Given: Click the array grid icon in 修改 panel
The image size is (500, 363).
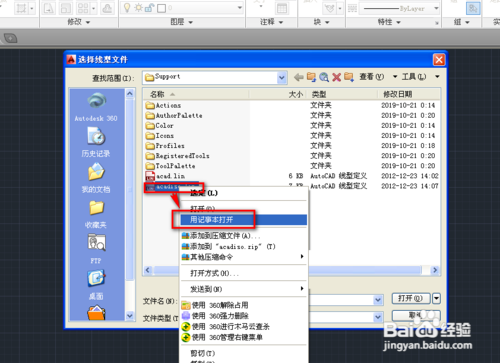Looking at the screenshot, I should pos(83,8).
